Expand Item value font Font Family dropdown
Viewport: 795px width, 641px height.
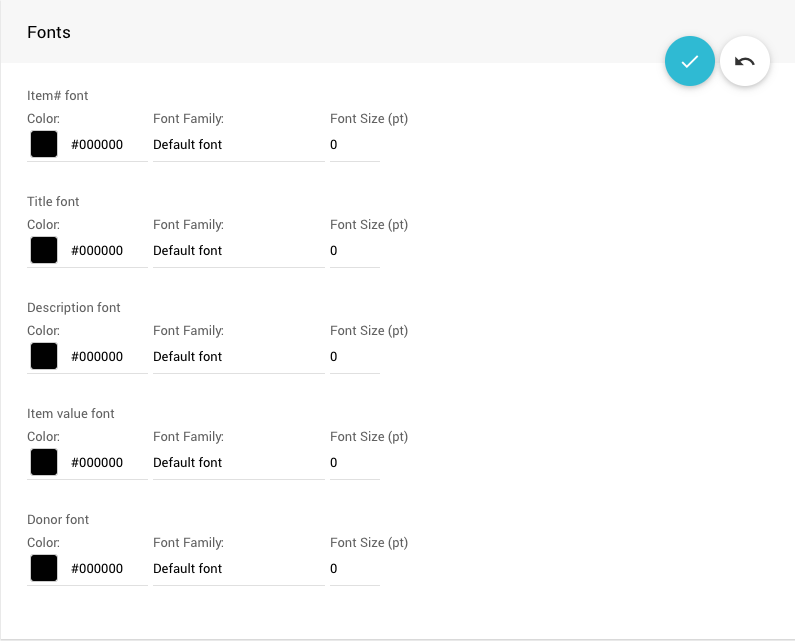click(x=238, y=463)
